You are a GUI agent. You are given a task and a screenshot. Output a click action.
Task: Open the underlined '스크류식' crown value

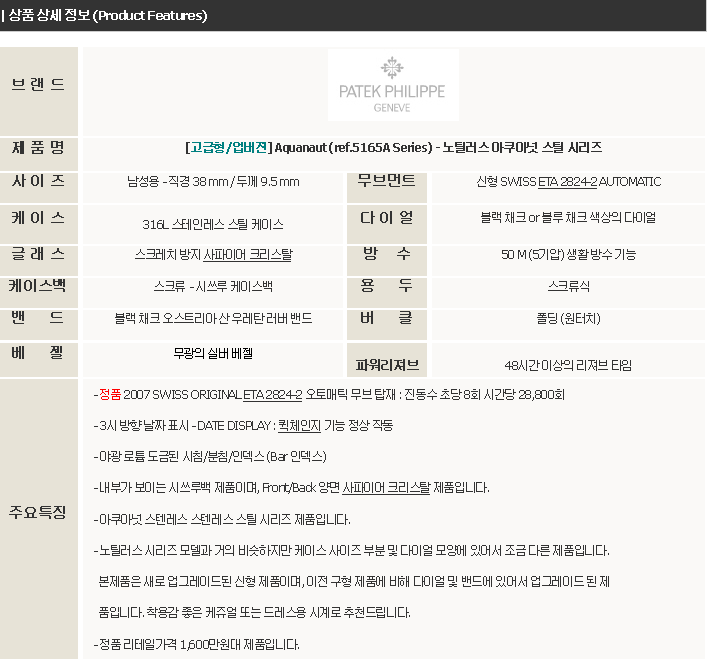568,286
